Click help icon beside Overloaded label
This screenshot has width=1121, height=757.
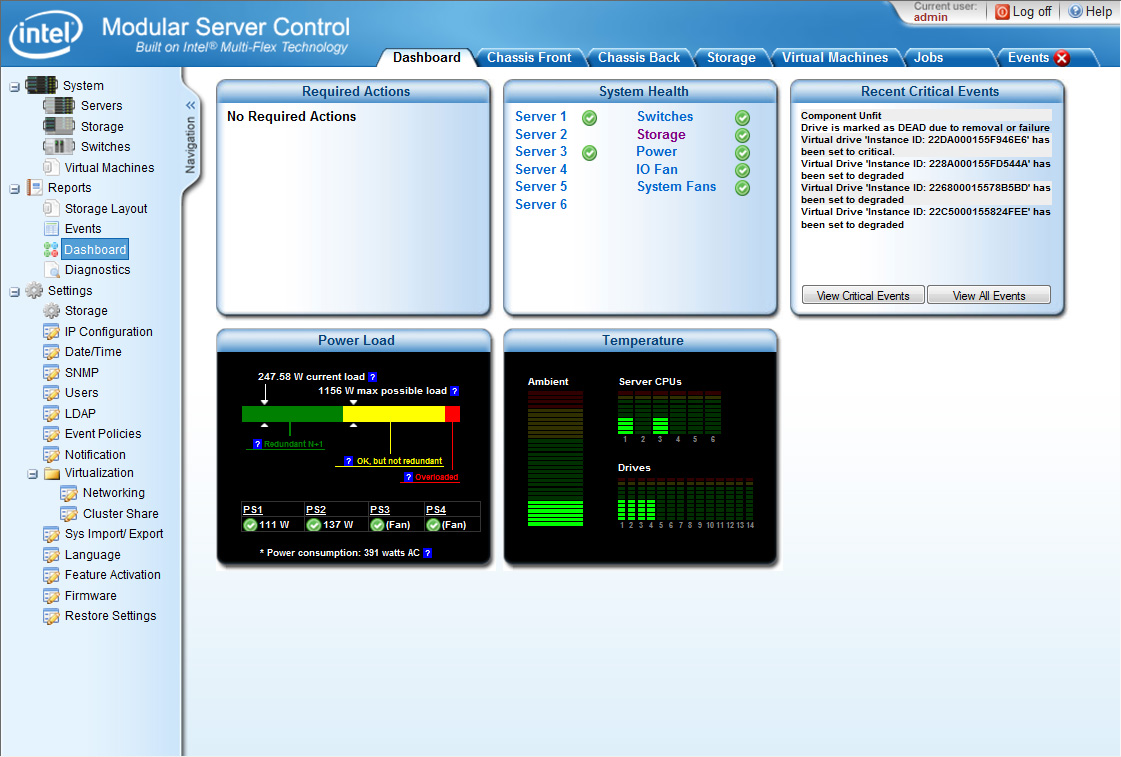[408, 477]
